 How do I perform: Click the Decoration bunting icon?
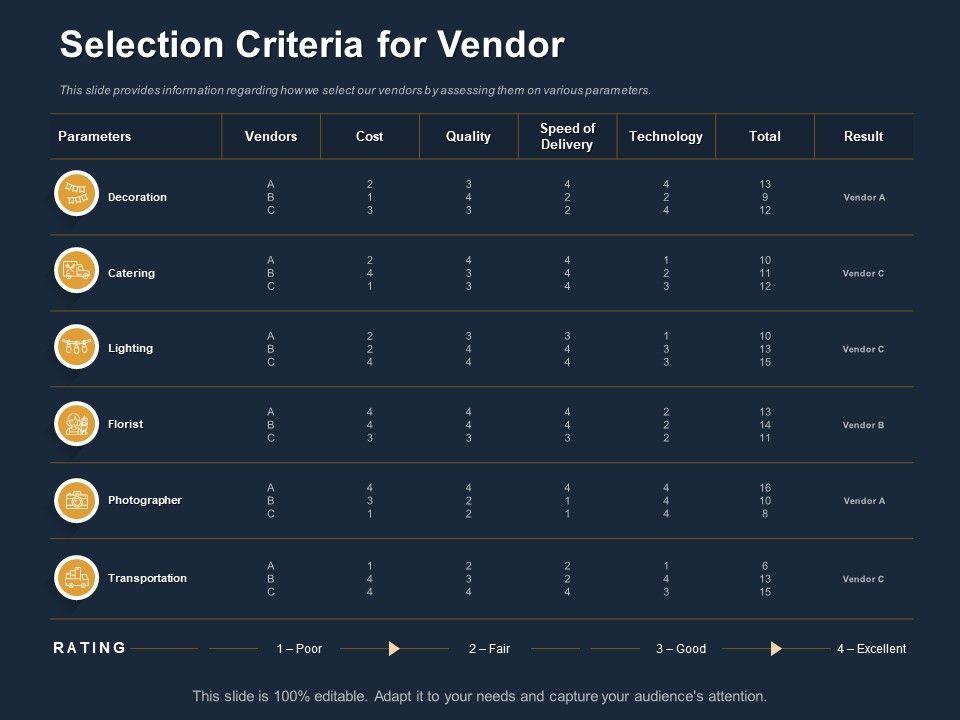[76, 194]
